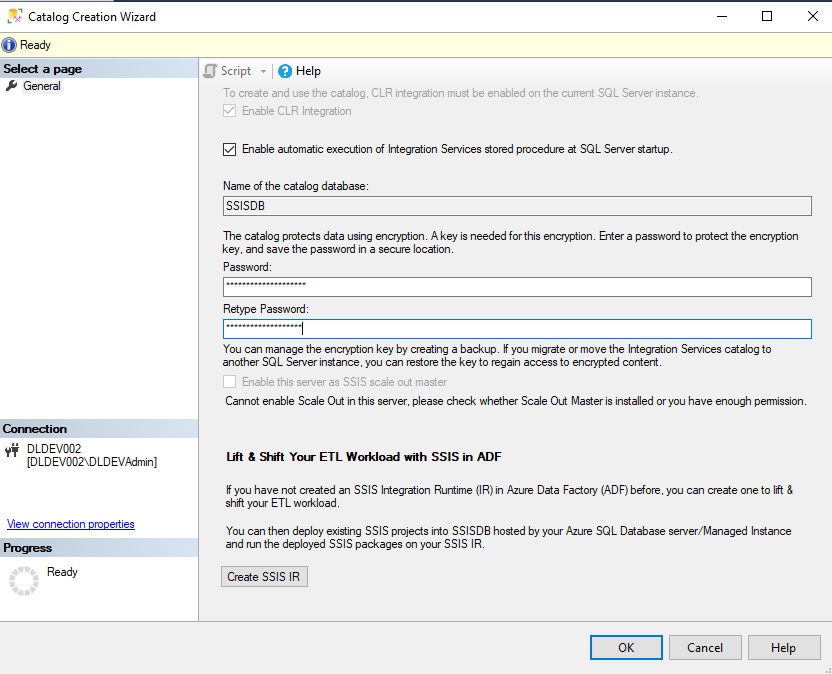Click the Ready info icon in status bar
This screenshot has width=832, height=674.
click(x=9, y=45)
